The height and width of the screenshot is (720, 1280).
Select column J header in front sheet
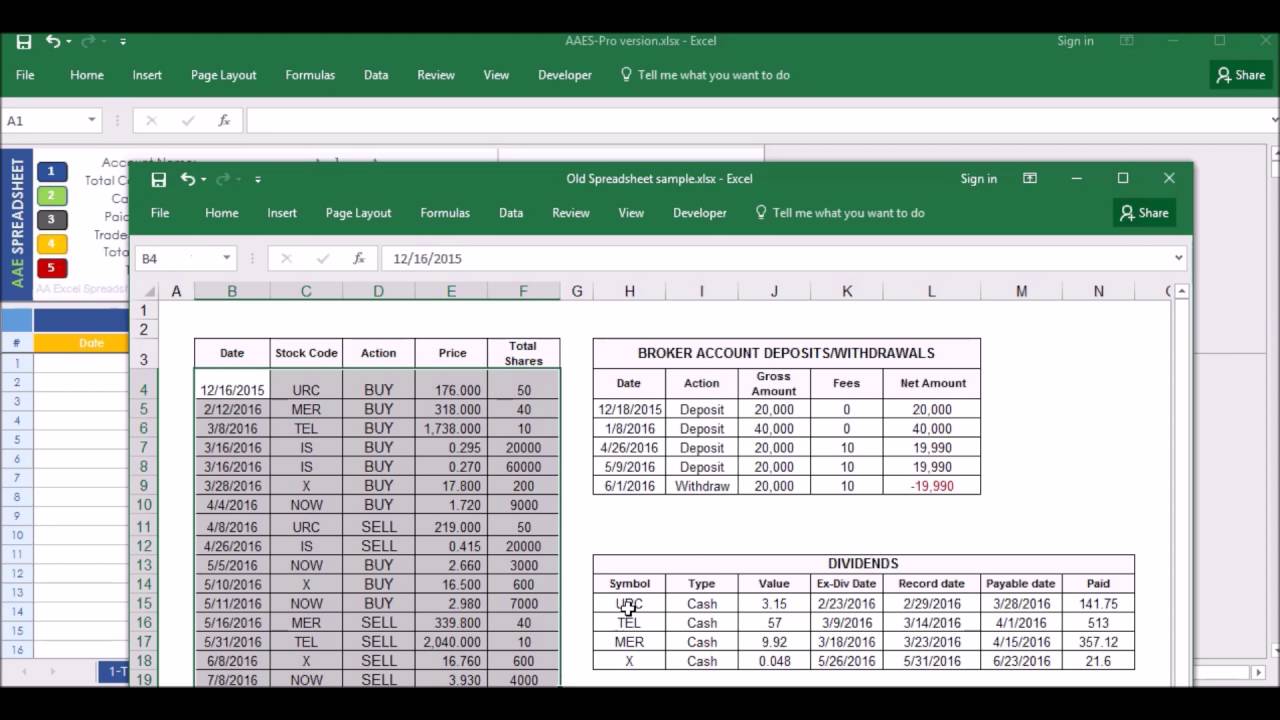pos(774,291)
